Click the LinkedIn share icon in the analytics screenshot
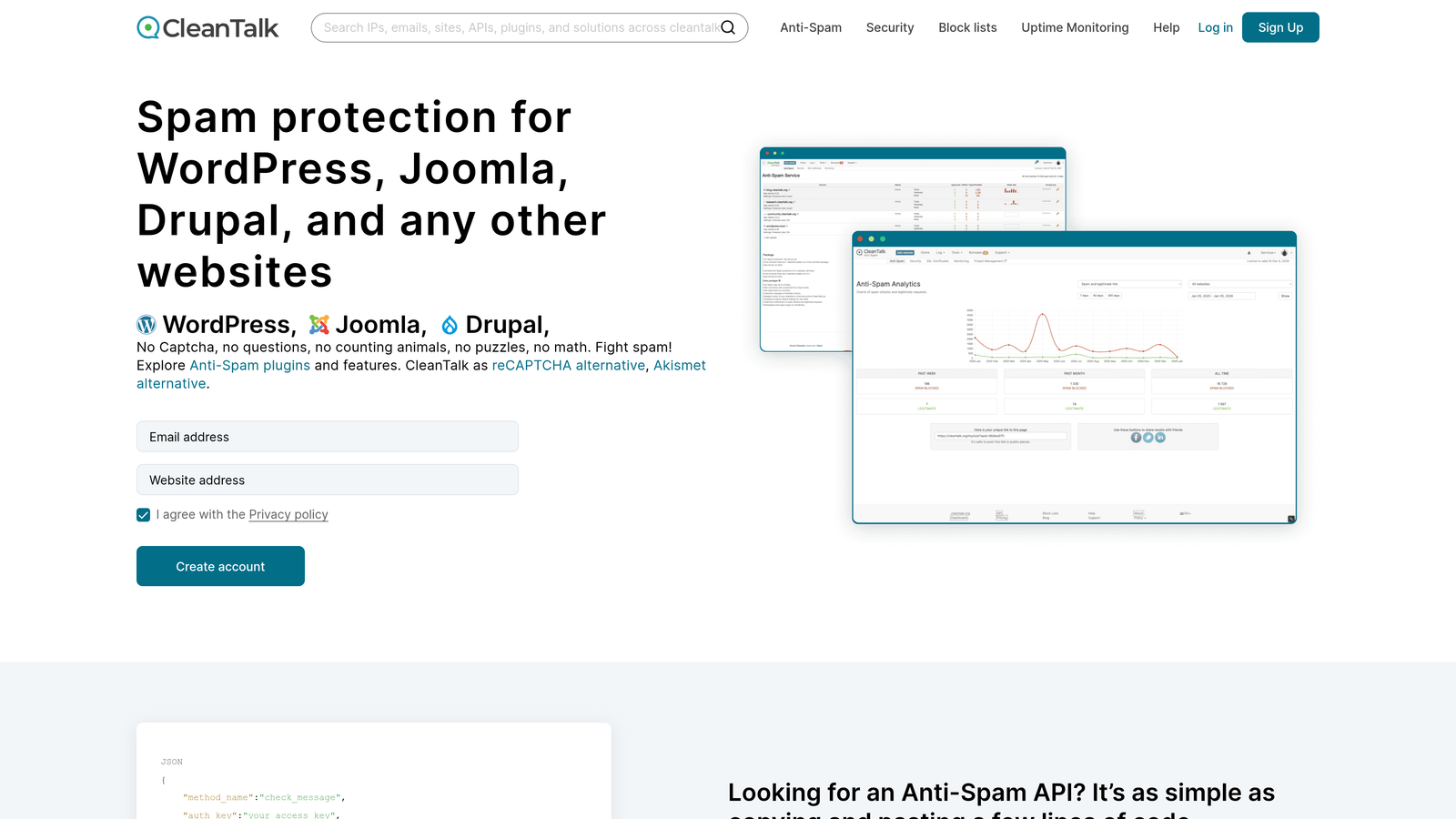1456x819 pixels. coord(1160,437)
